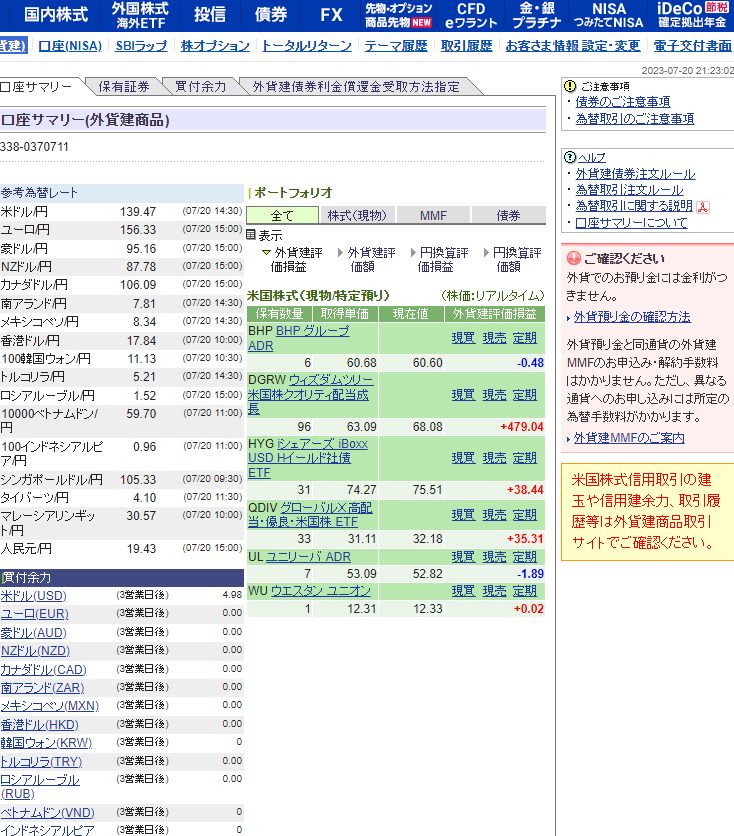This screenshot has width=734, height=836.
Task: Open the テーマ履歴 link
Action: click(396, 46)
